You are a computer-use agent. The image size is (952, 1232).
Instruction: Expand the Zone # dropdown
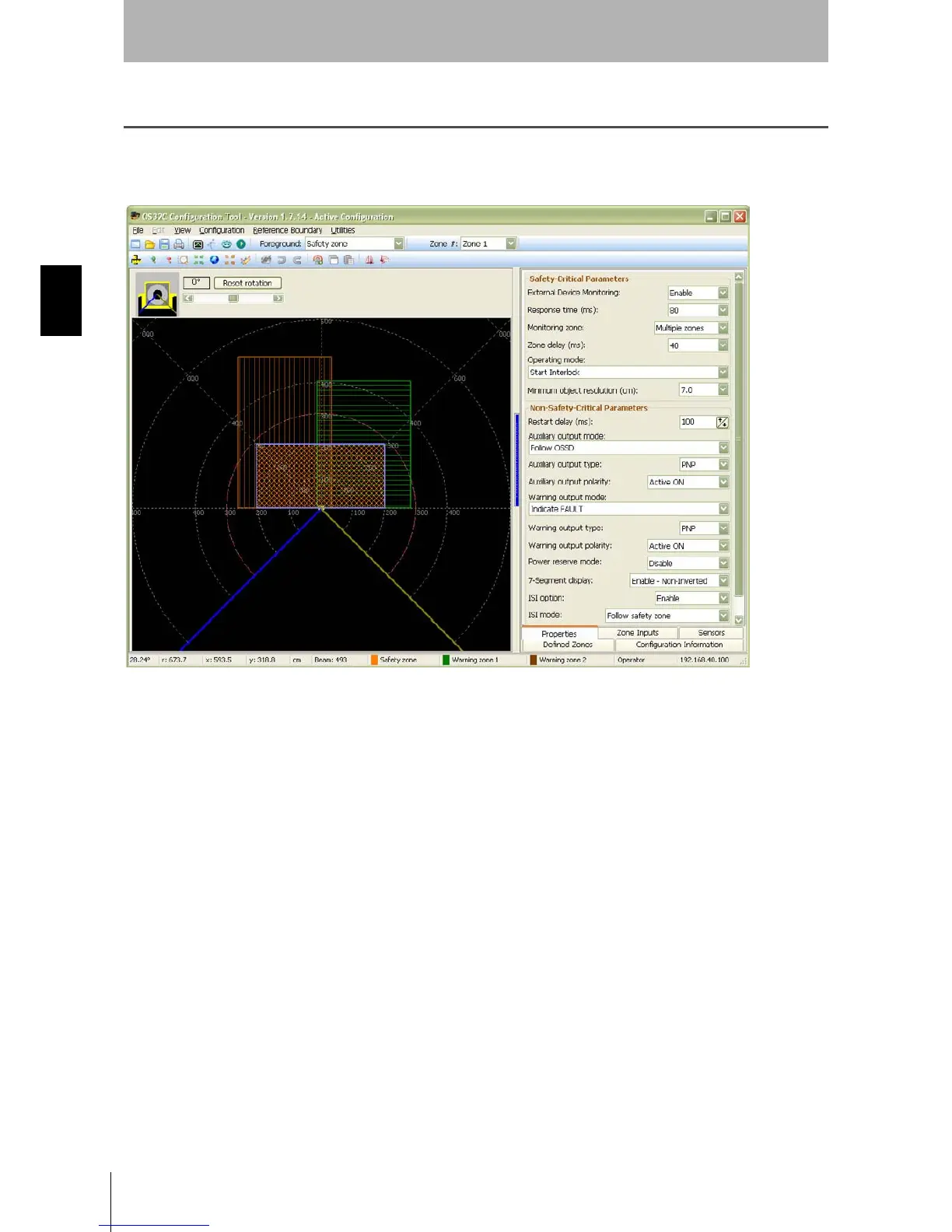511,243
